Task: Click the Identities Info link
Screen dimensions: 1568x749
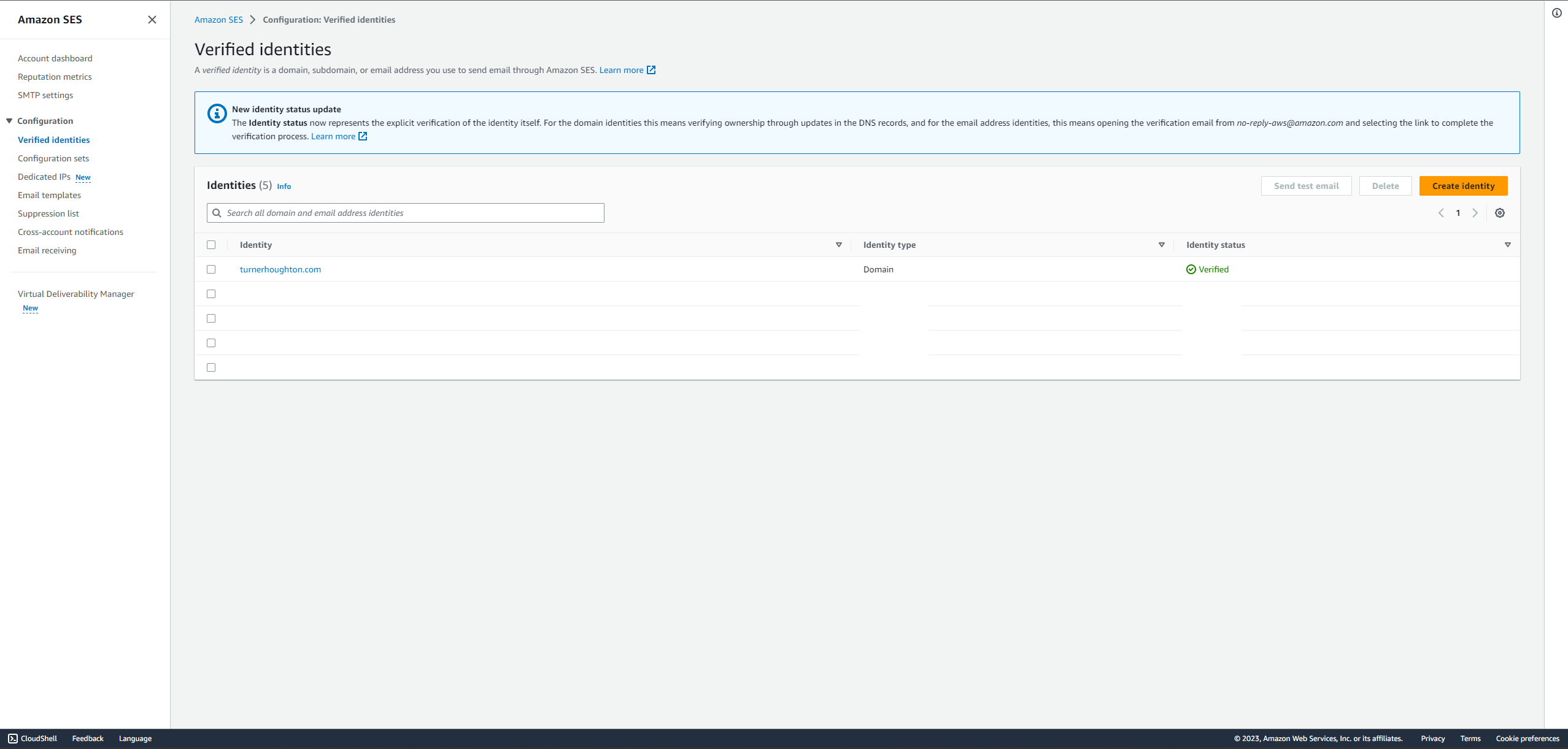Action: [x=284, y=186]
